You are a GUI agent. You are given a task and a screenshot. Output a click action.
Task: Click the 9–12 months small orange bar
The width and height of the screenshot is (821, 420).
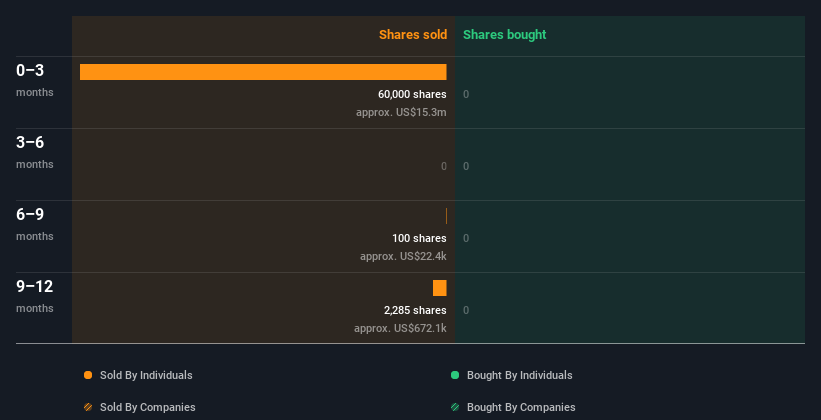click(x=440, y=288)
